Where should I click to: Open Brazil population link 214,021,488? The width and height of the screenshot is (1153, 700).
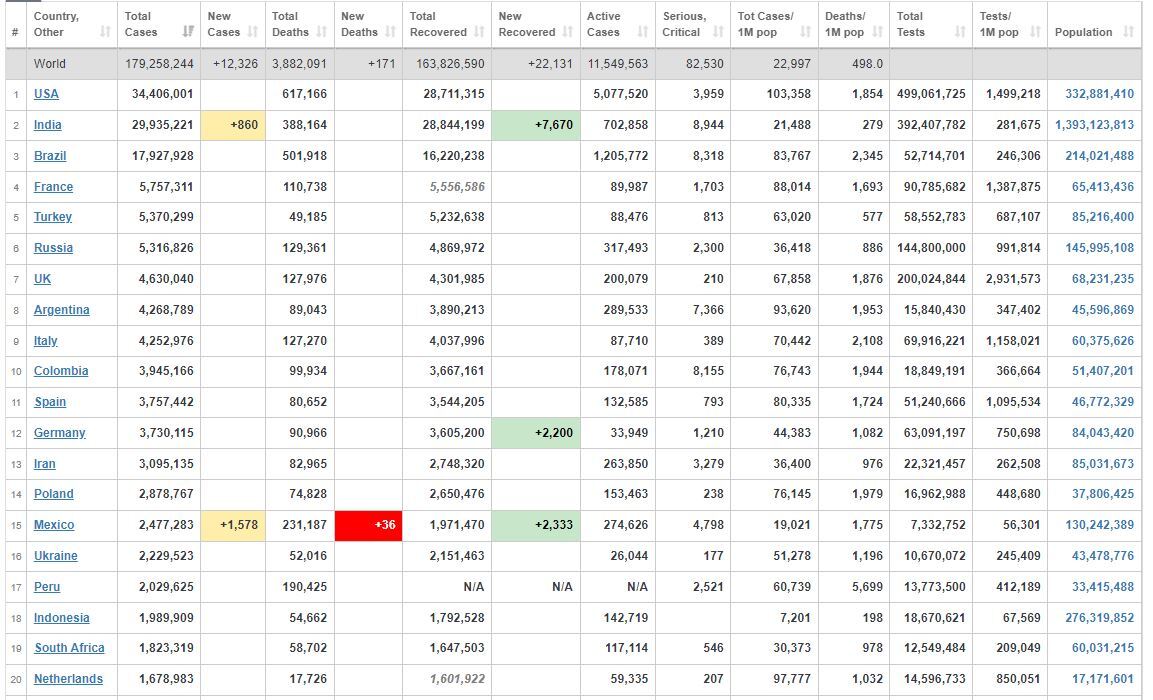coord(1099,155)
